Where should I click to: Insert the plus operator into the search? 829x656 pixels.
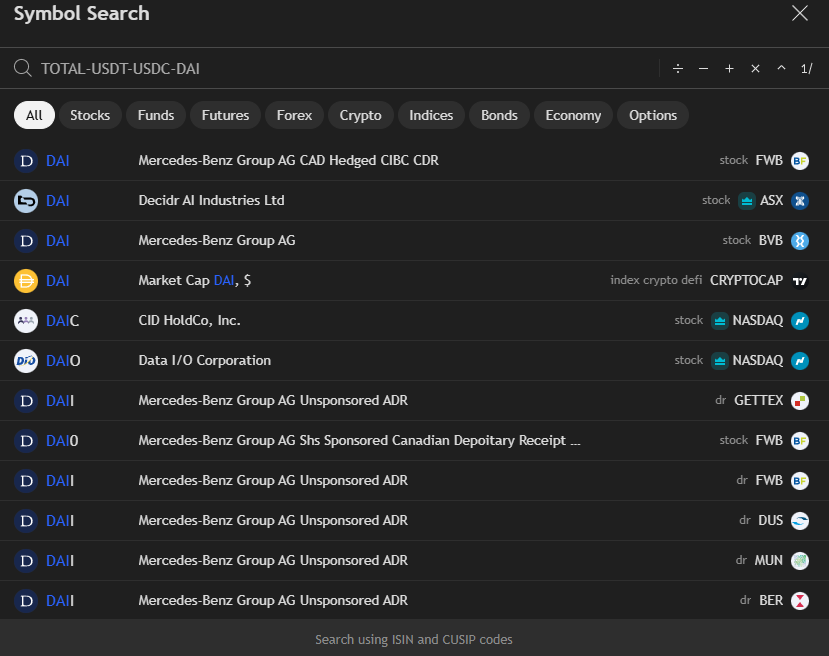tap(729, 69)
